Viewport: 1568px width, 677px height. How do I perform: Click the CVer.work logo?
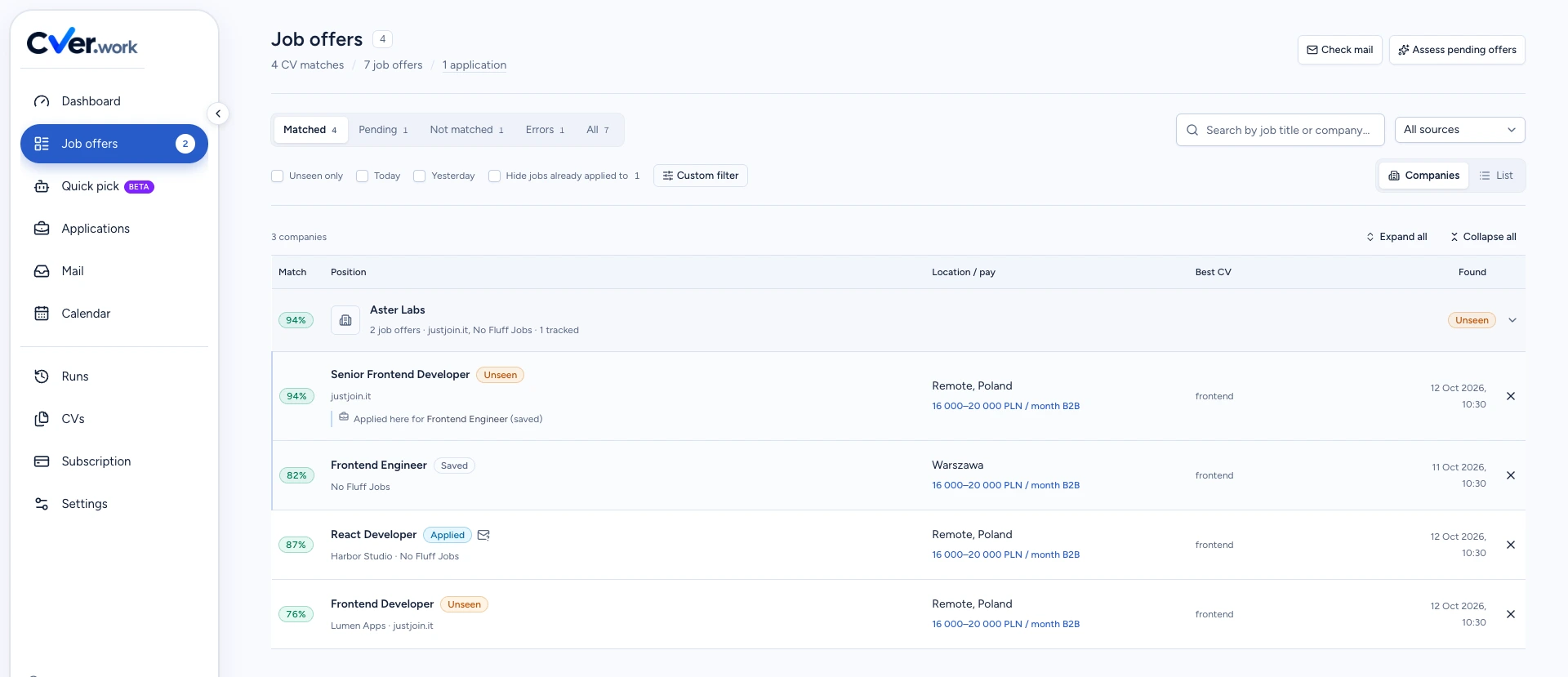(x=82, y=42)
